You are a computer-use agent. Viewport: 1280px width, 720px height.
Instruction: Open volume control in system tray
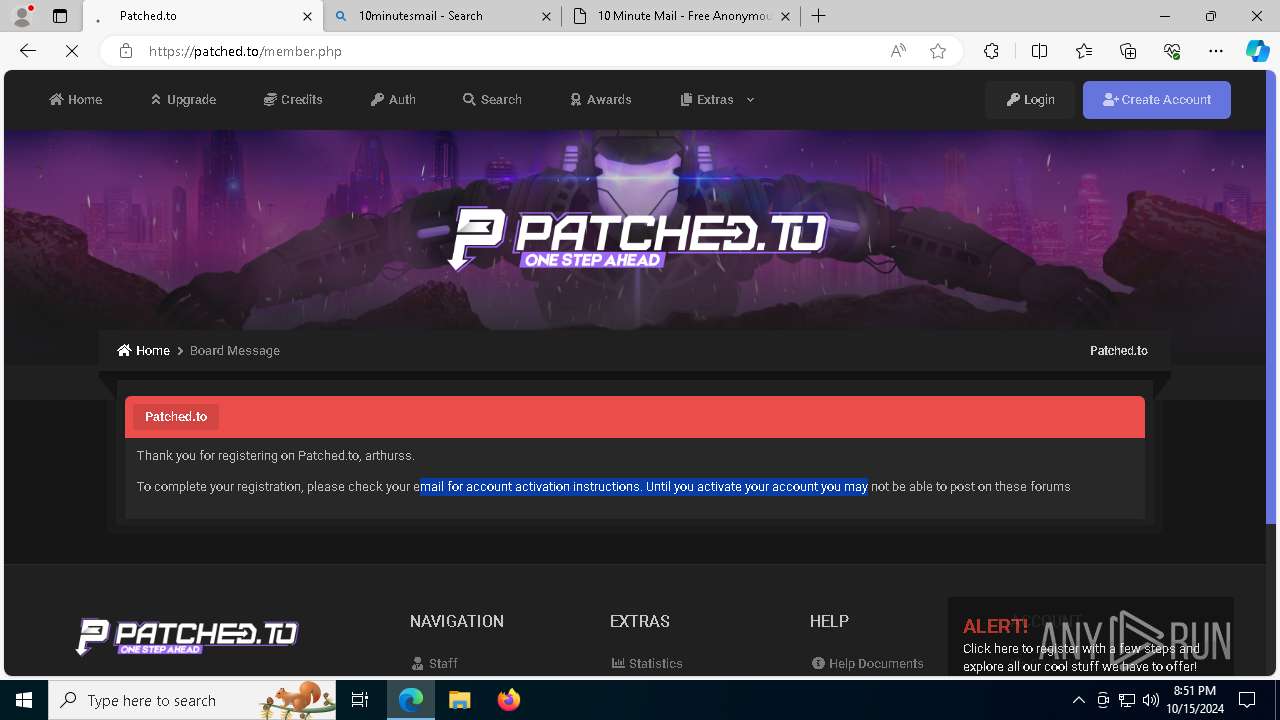click(x=1151, y=700)
